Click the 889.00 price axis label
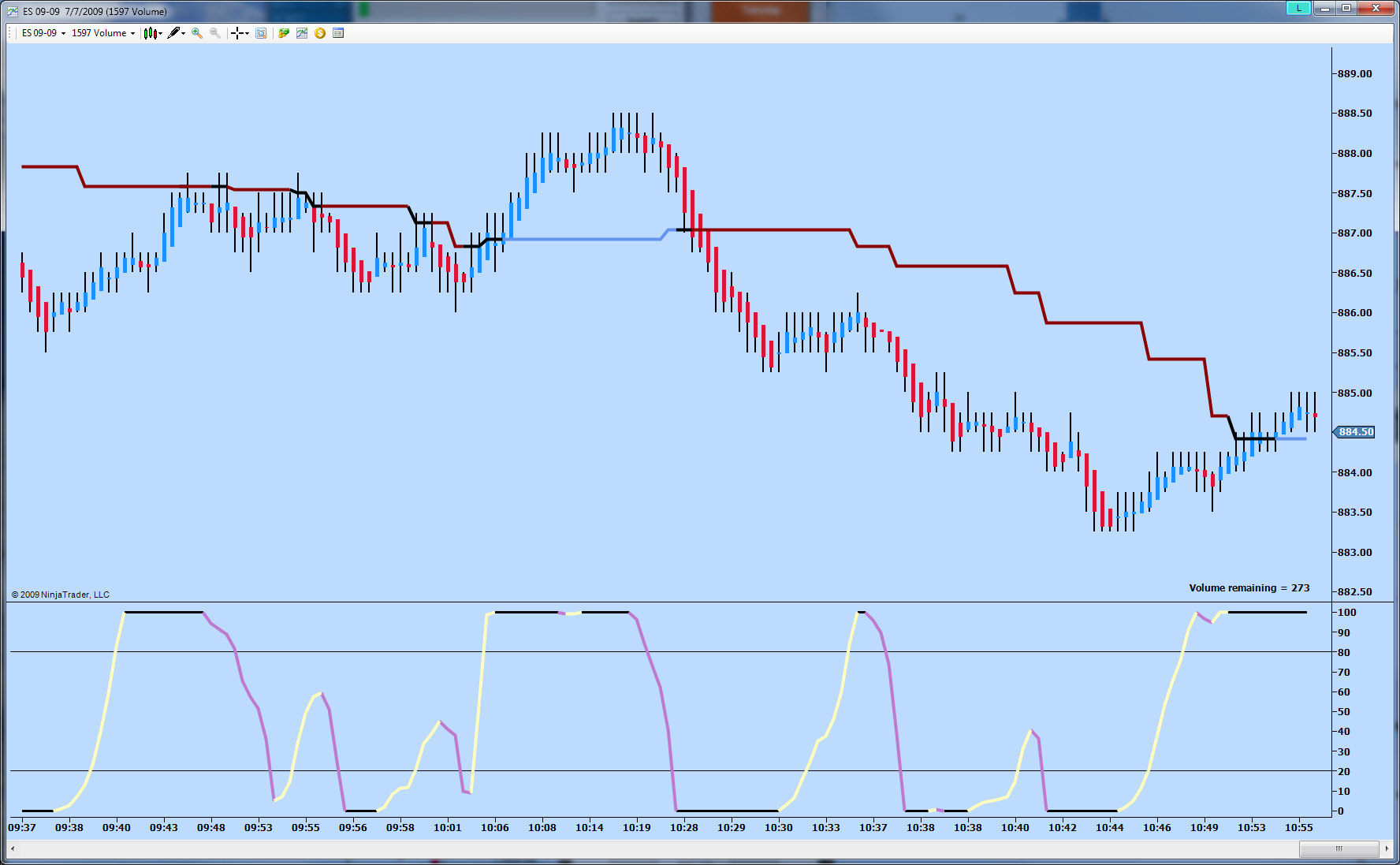 (1354, 74)
